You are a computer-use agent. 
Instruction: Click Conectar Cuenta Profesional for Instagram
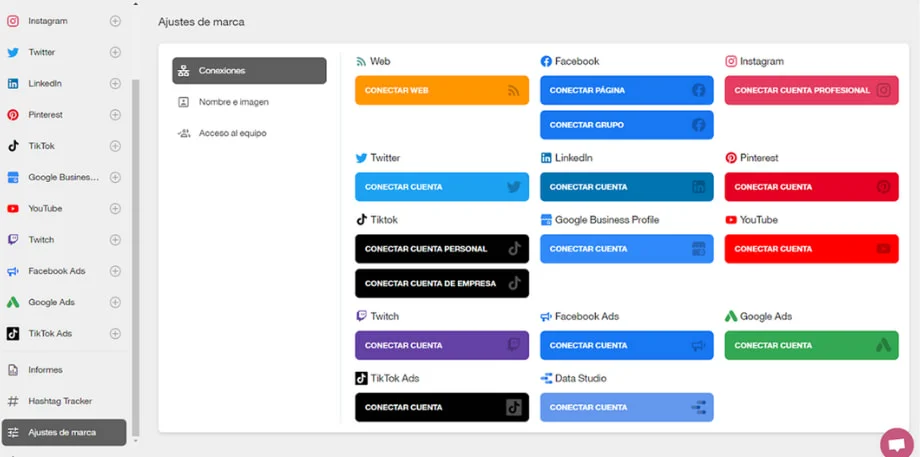point(811,90)
